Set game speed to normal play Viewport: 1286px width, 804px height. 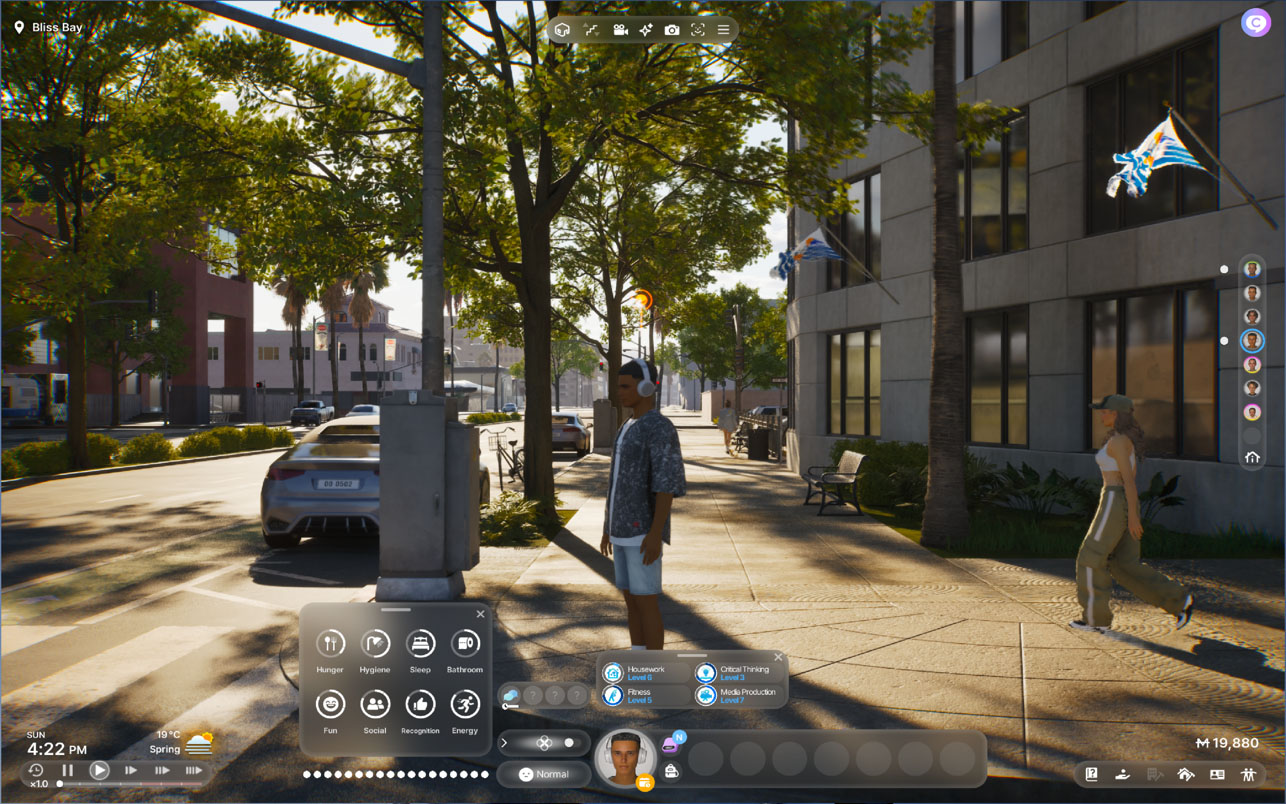(x=99, y=770)
